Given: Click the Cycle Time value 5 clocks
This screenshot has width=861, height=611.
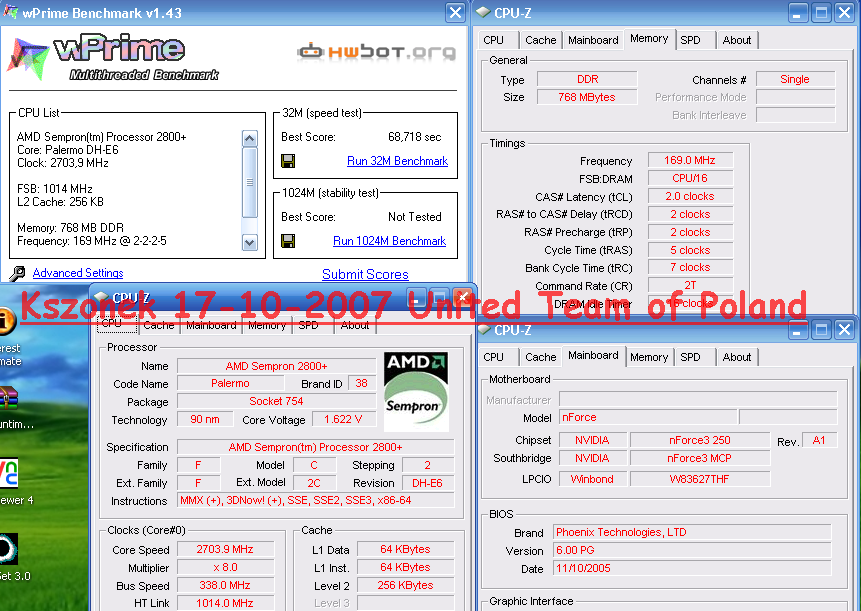Looking at the screenshot, I should pyautogui.click(x=690, y=250).
